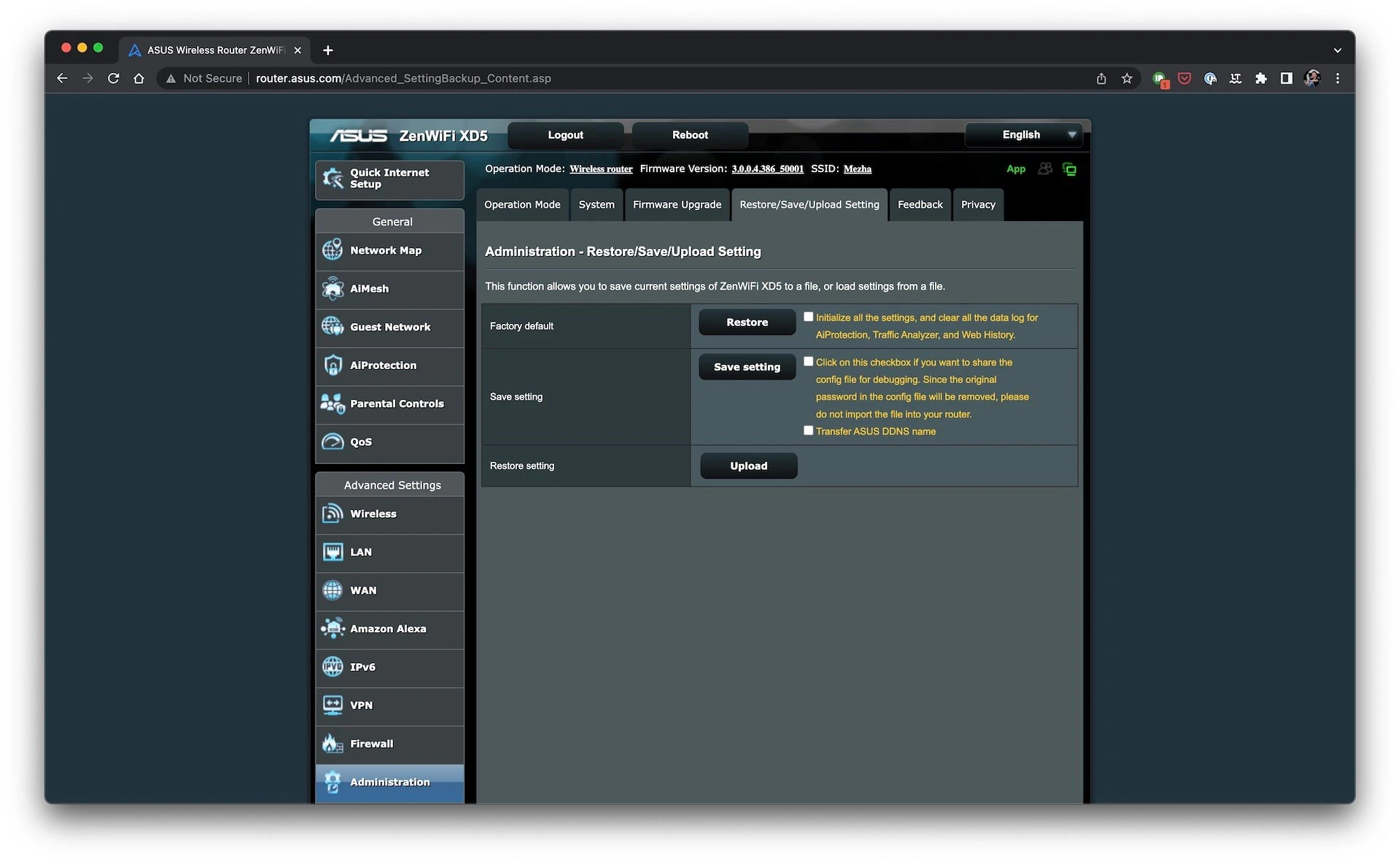Open AiMesh from its sidebar icon
This screenshot has height=863, width=1400.
332,288
